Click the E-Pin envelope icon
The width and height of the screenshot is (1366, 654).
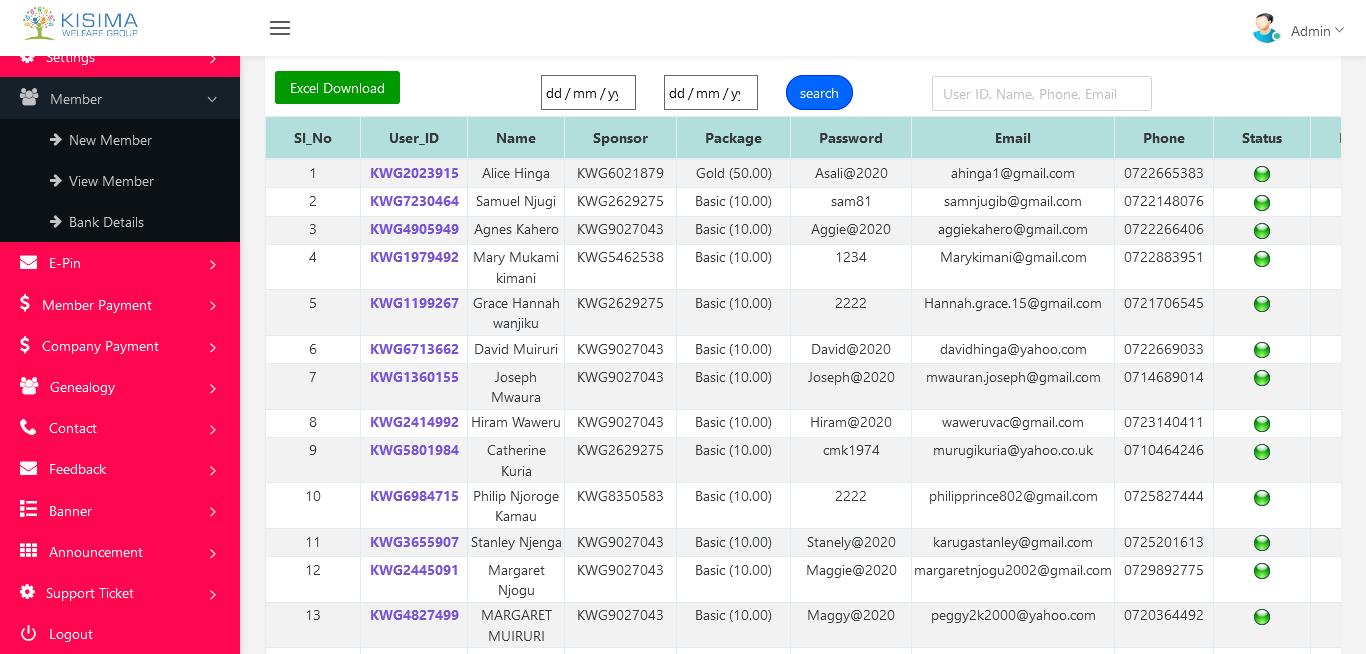point(29,263)
